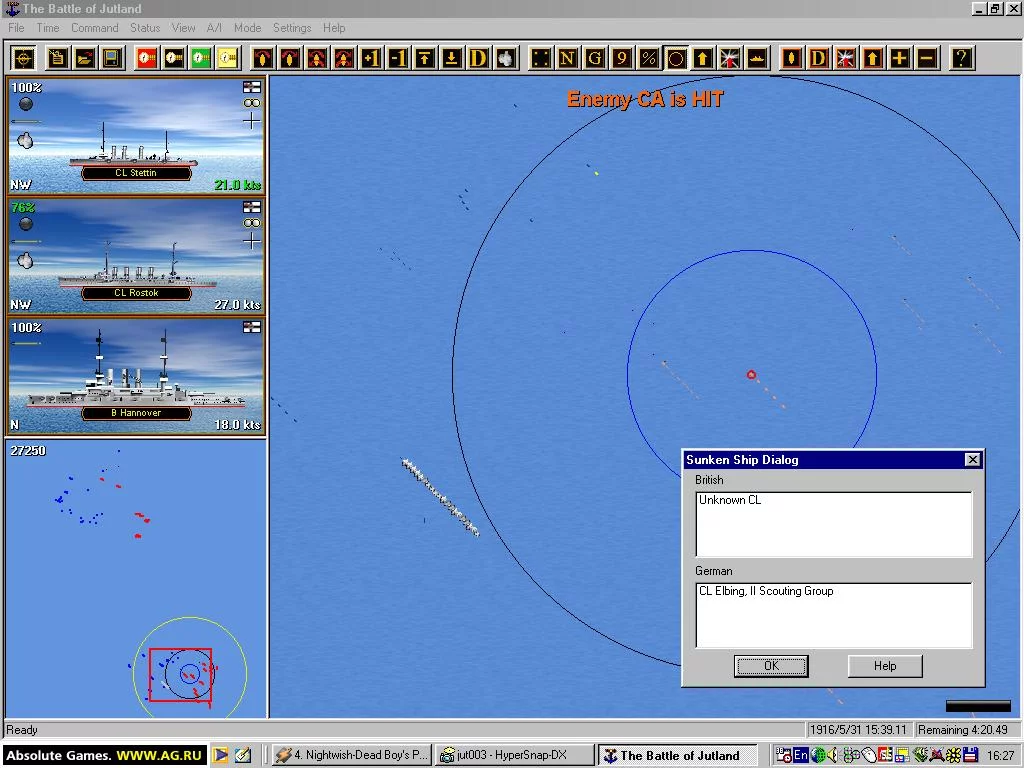Click the -1 toolbar icon
This screenshot has height=768, width=1024.
[x=397, y=58]
